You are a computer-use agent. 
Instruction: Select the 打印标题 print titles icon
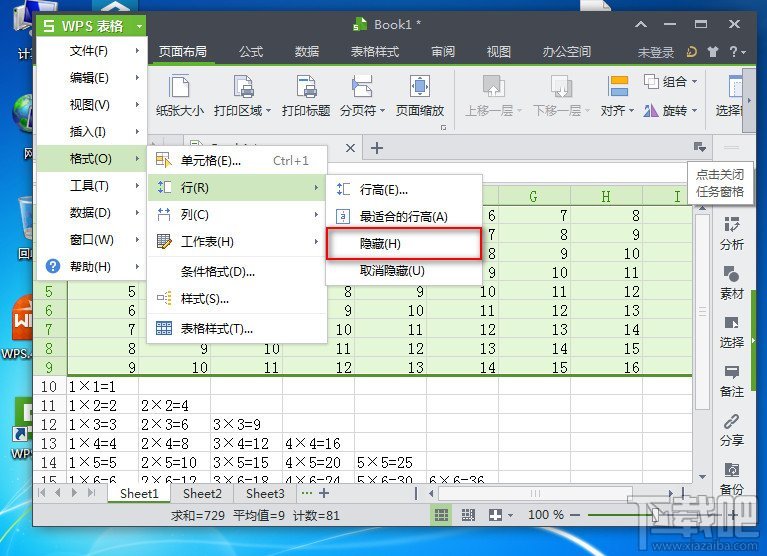tap(306, 87)
